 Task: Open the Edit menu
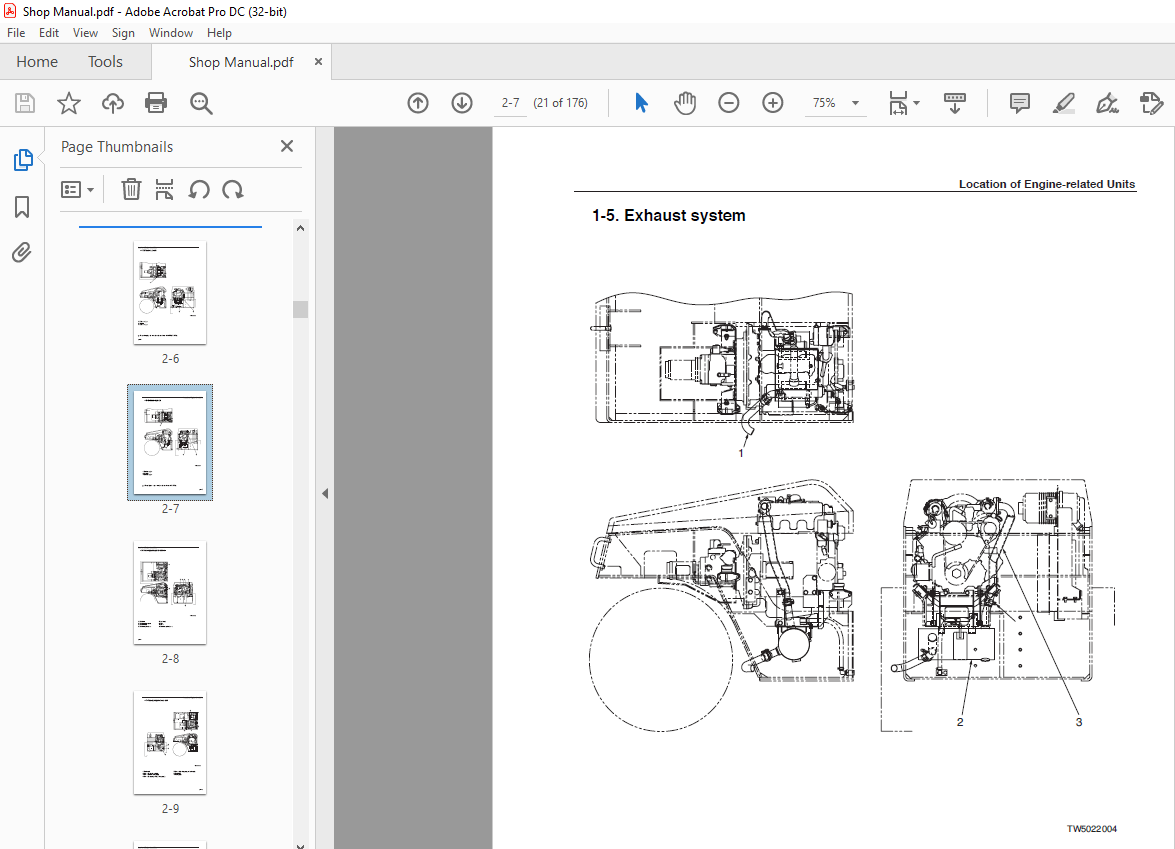click(x=49, y=33)
